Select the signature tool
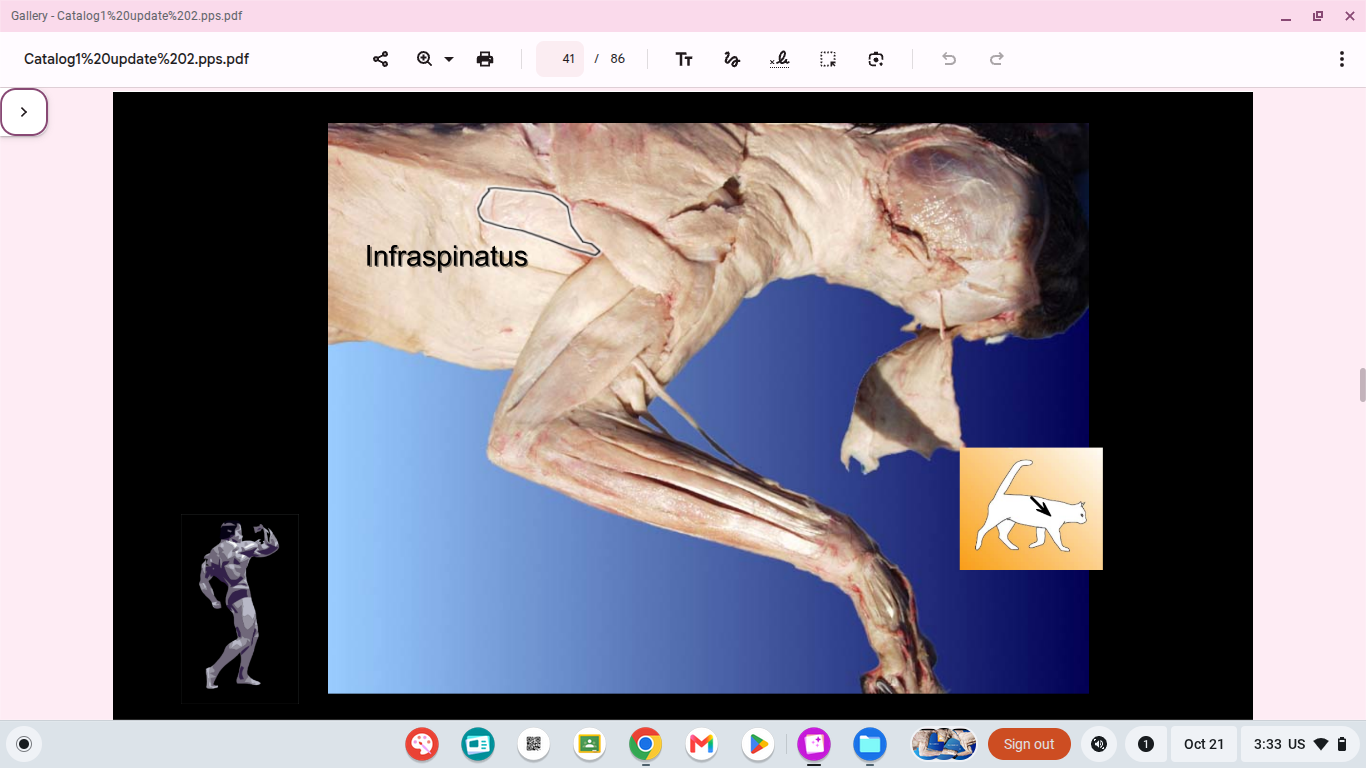 point(780,59)
